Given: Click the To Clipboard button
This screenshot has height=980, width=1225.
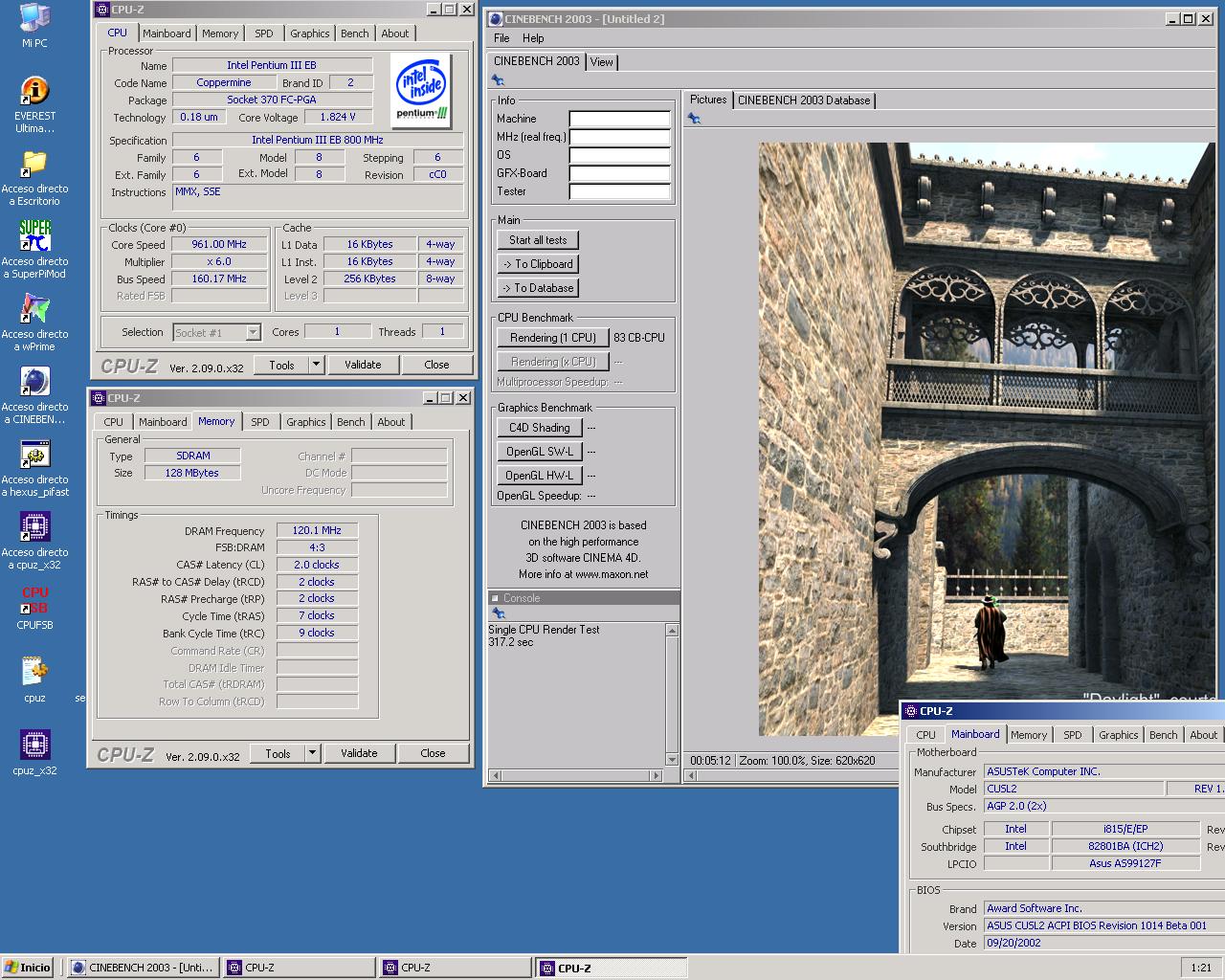Looking at the screenshot, I should [538, 264].
